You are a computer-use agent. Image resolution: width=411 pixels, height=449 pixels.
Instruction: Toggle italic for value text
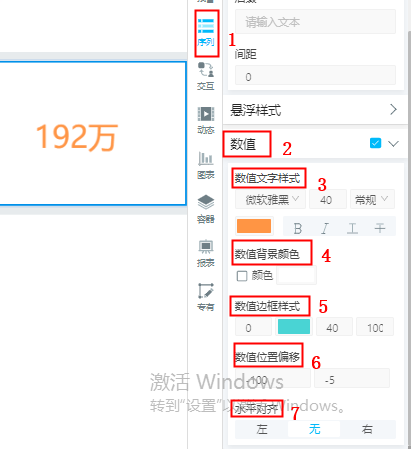coord(325,228)
